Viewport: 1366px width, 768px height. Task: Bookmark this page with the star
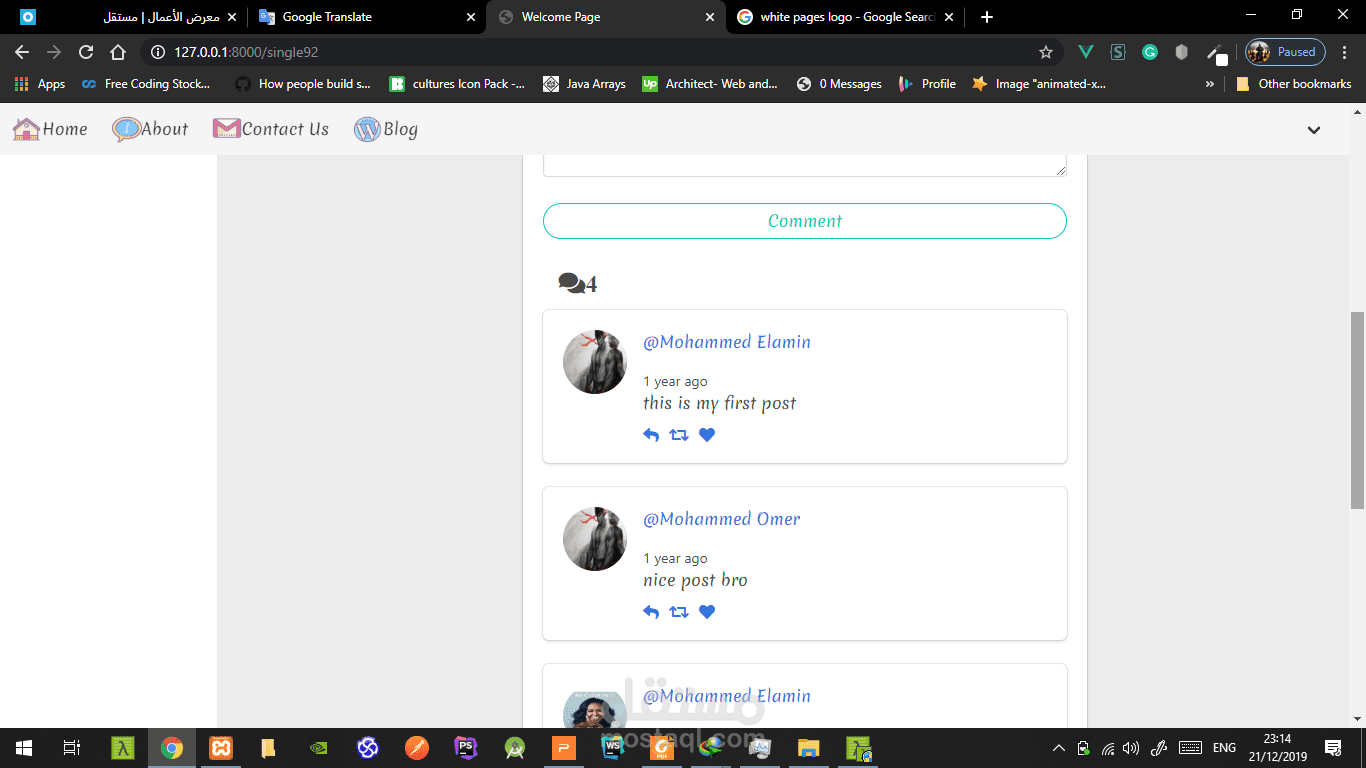1046,52
